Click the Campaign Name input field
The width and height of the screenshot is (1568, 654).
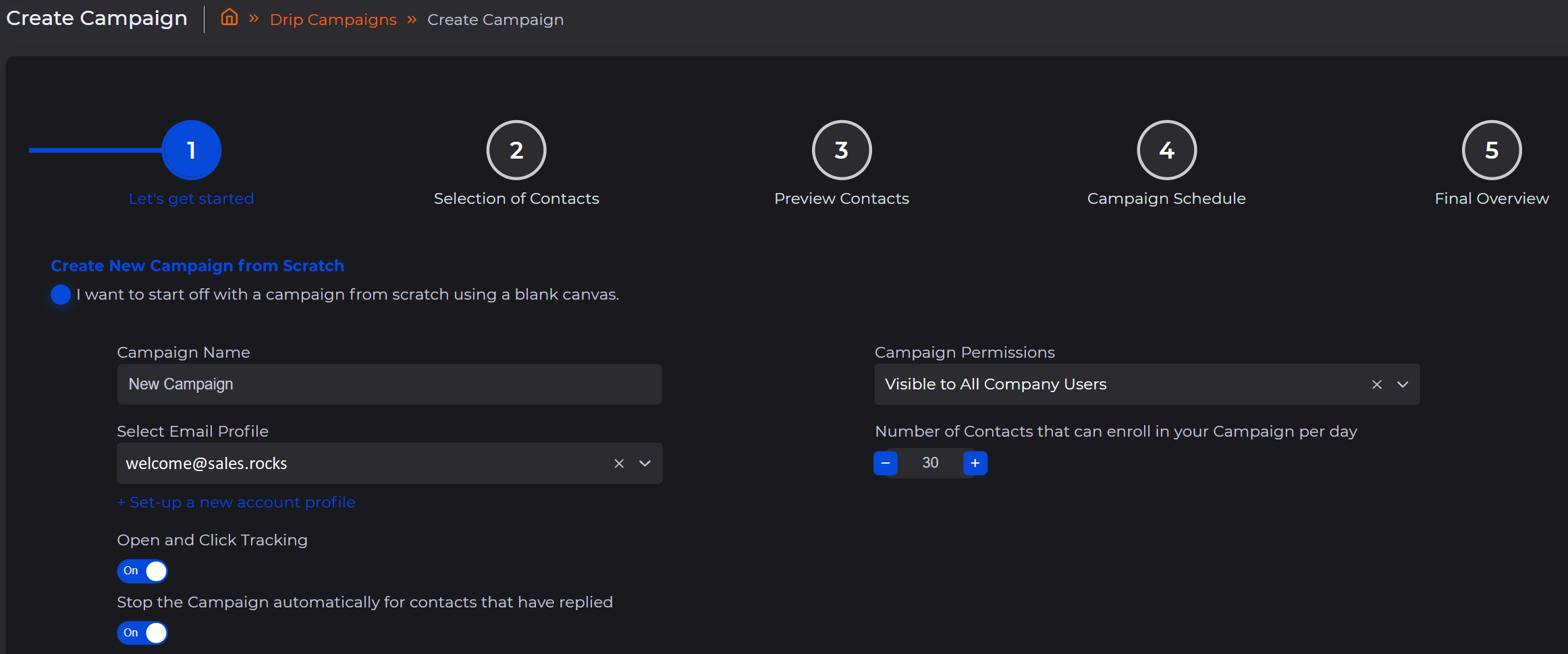[389, 385]
